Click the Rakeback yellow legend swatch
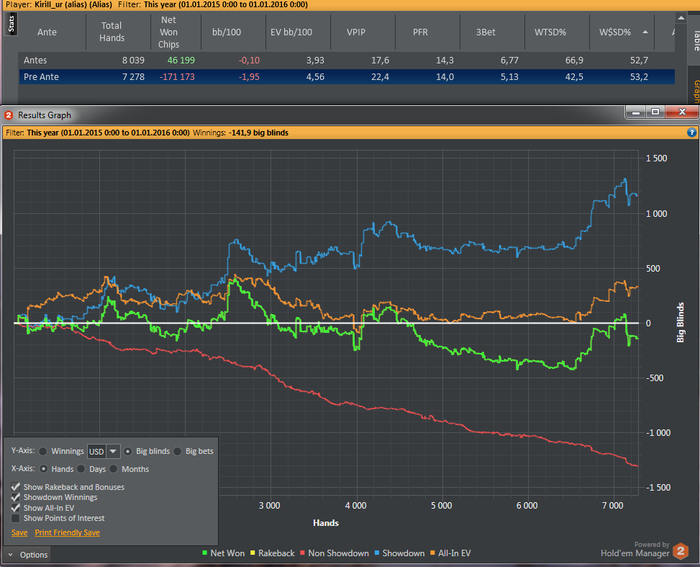The width and height of the screenshot is (700, 567). 253,553
